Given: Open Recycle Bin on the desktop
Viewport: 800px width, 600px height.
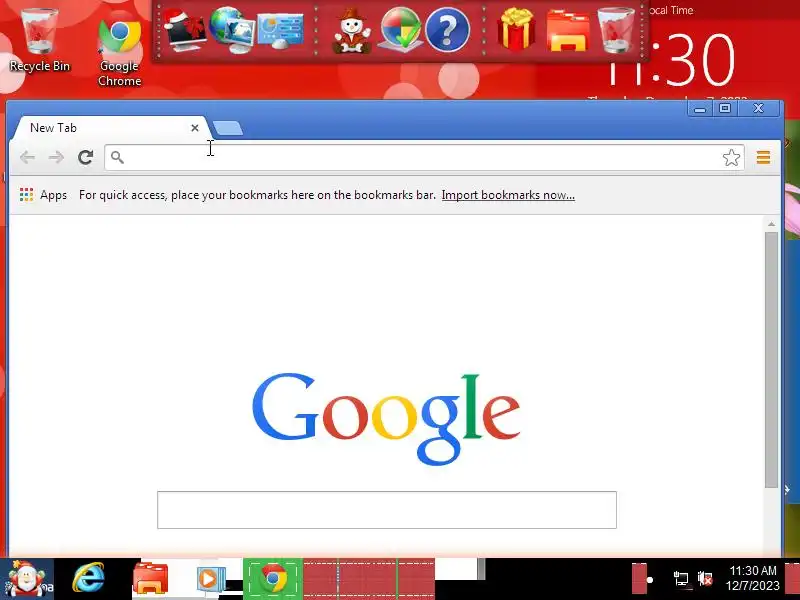Looking at the screenshot, I should click(39, 40).
